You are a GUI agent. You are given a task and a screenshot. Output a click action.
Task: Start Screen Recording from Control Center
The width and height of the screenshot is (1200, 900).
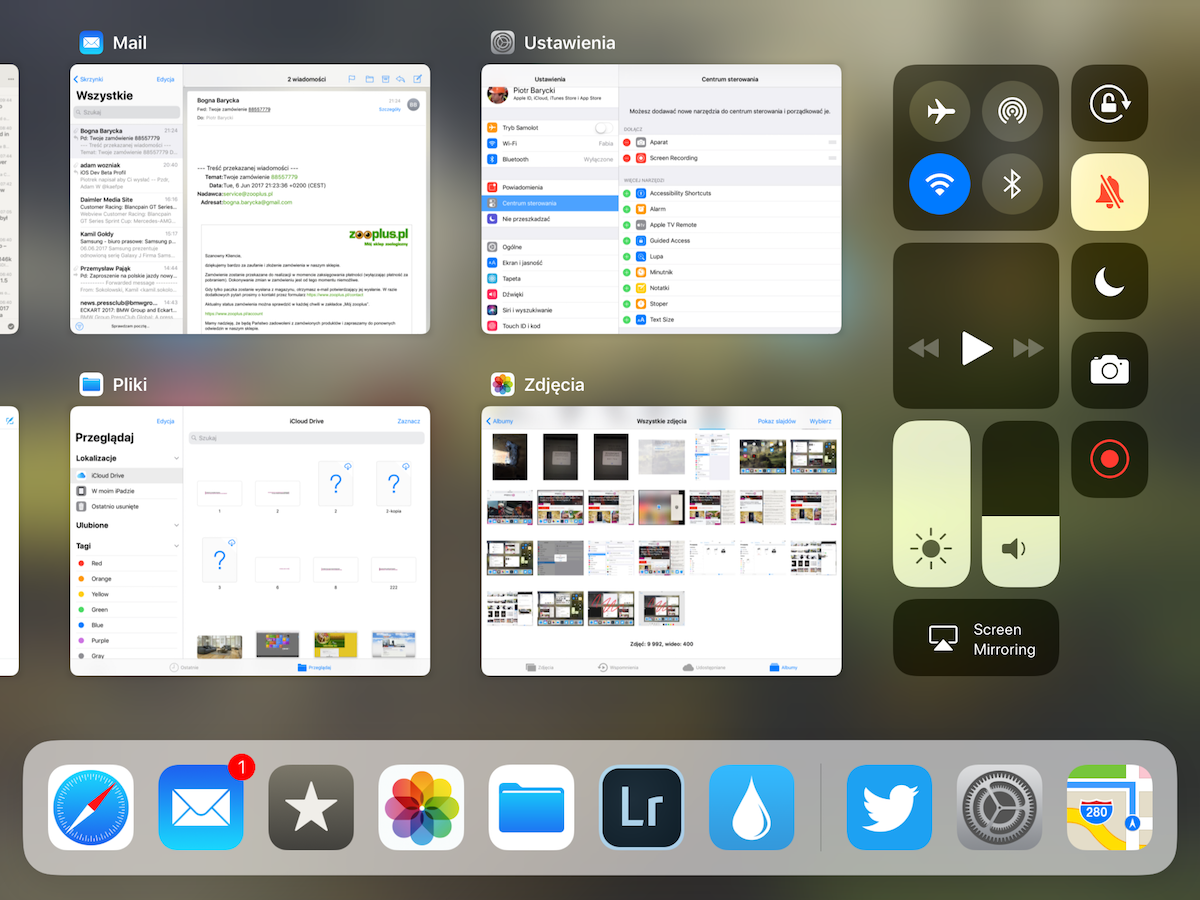coord(1109,460)
